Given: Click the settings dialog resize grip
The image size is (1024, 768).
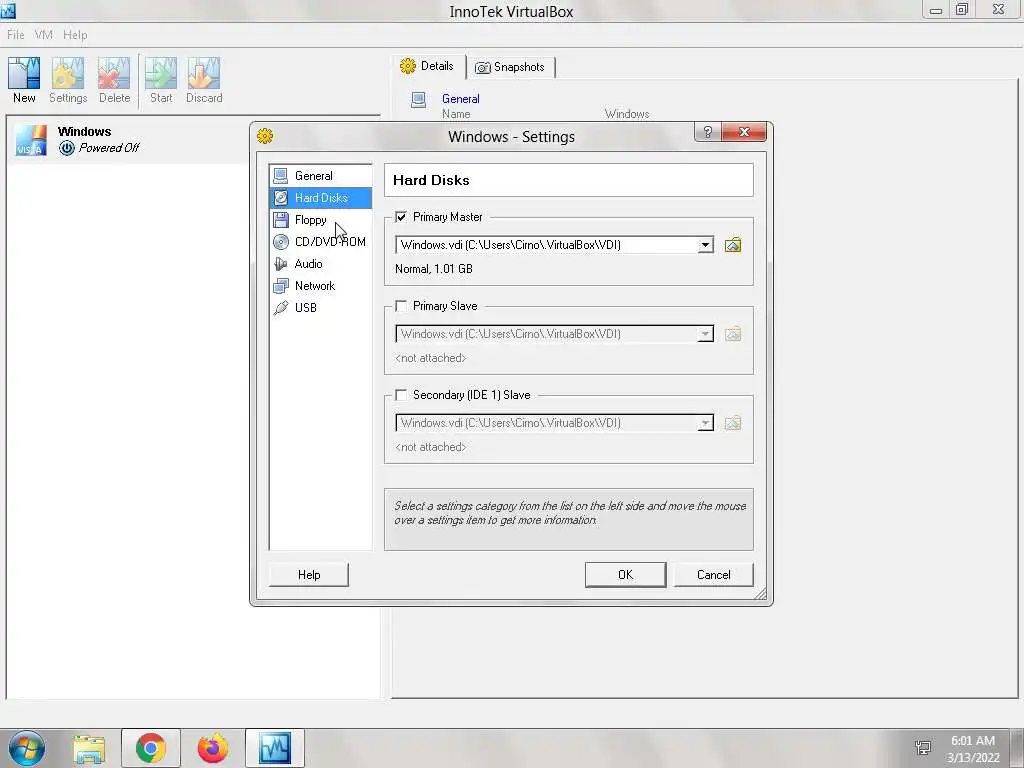Looking at the screenshot, I should [x=760, y=593].
